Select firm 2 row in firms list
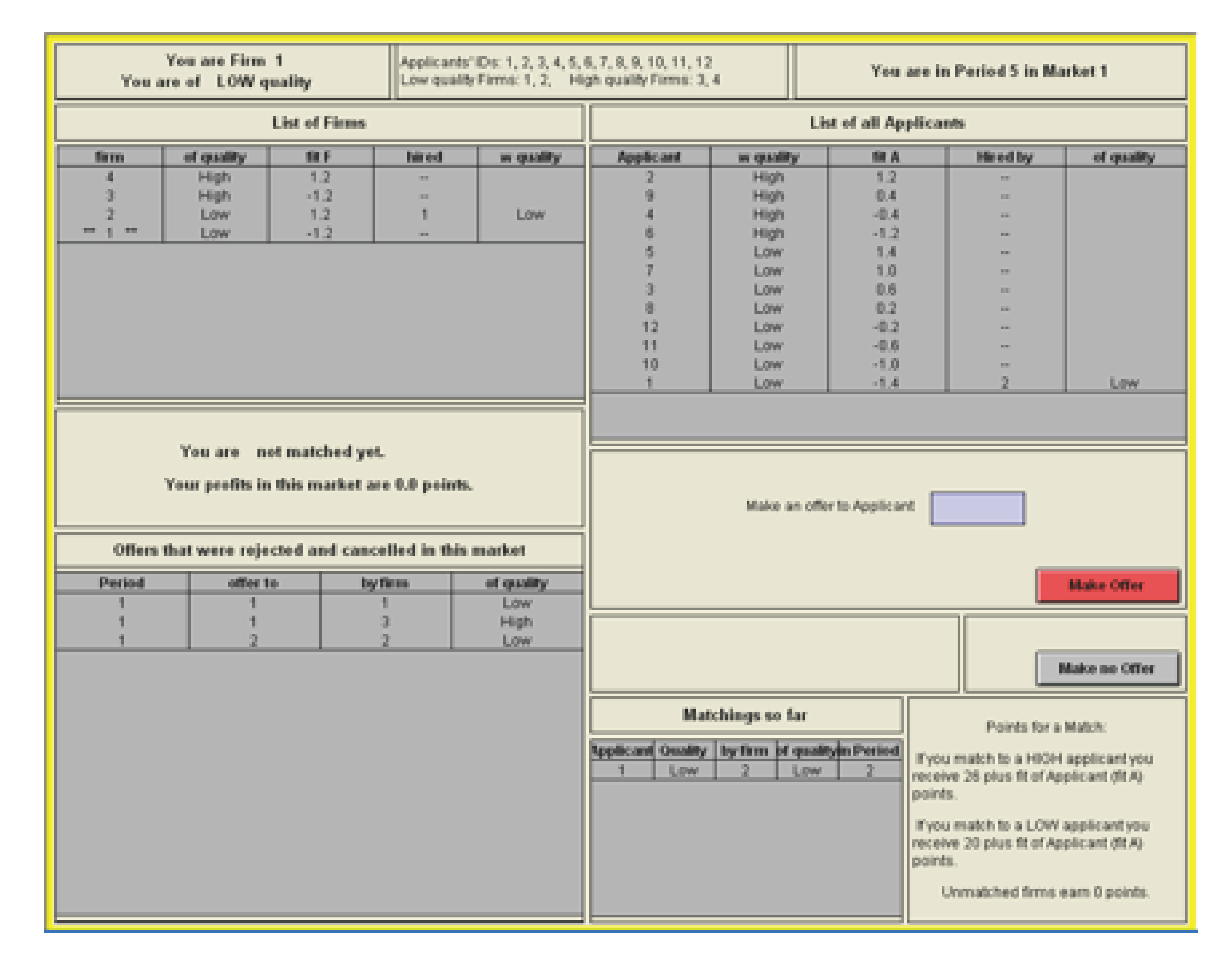 pos(320,214)
